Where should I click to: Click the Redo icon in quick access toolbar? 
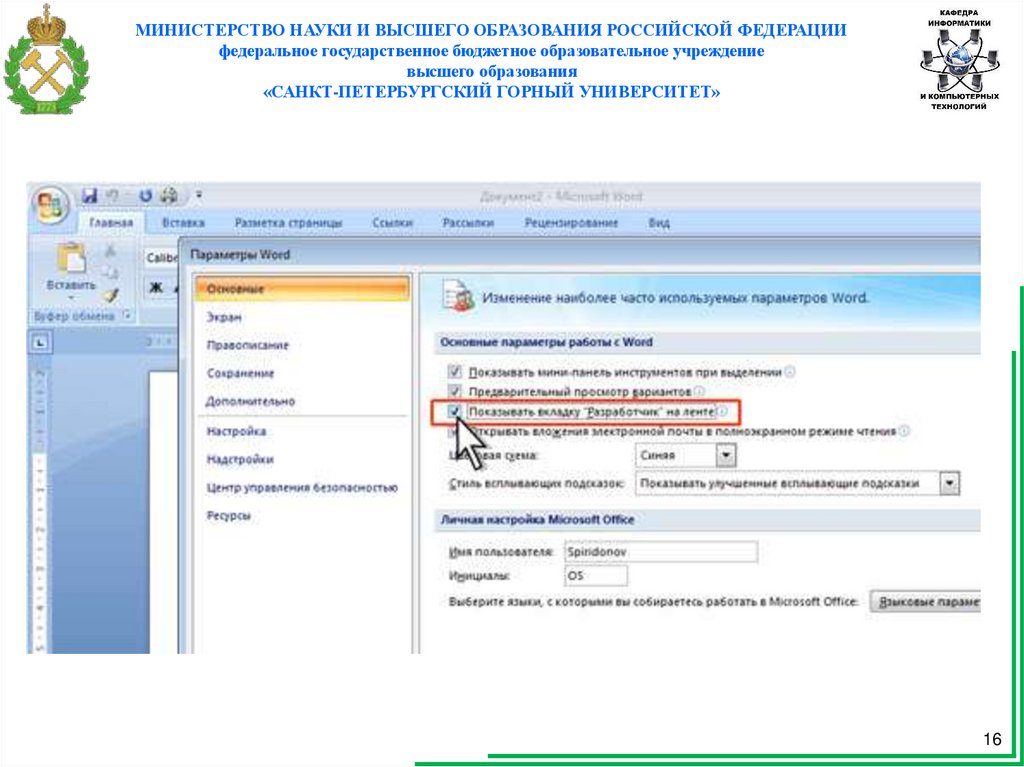[146, 195]
